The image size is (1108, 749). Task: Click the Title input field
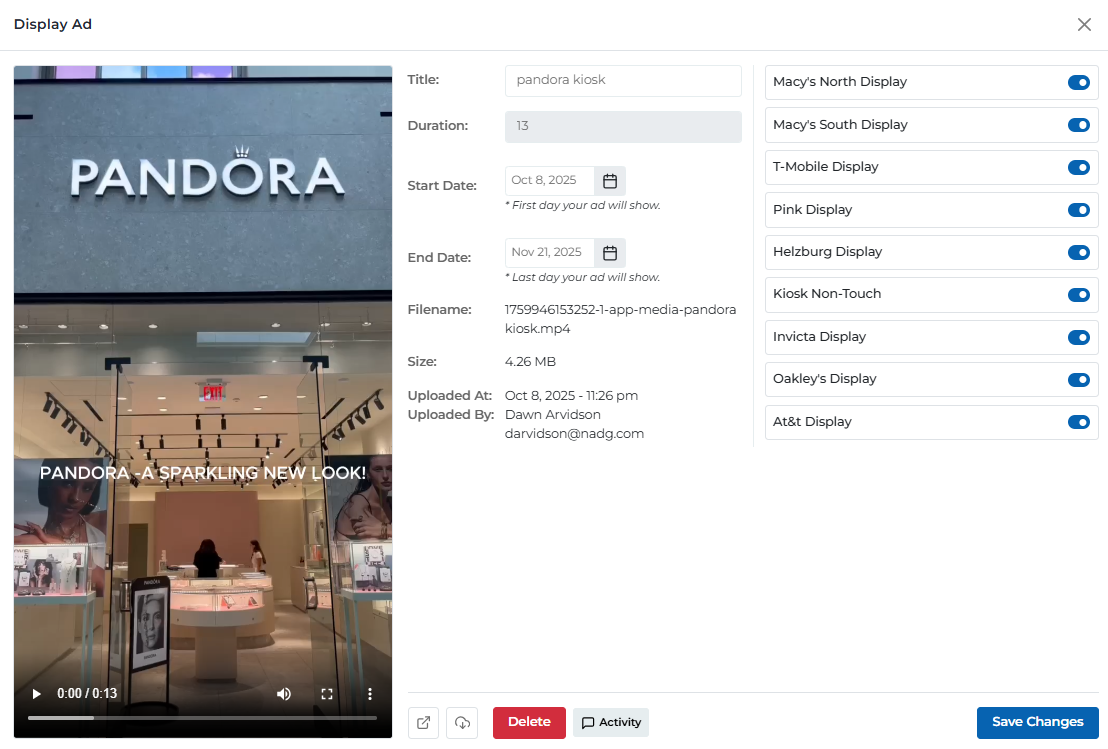623,81
